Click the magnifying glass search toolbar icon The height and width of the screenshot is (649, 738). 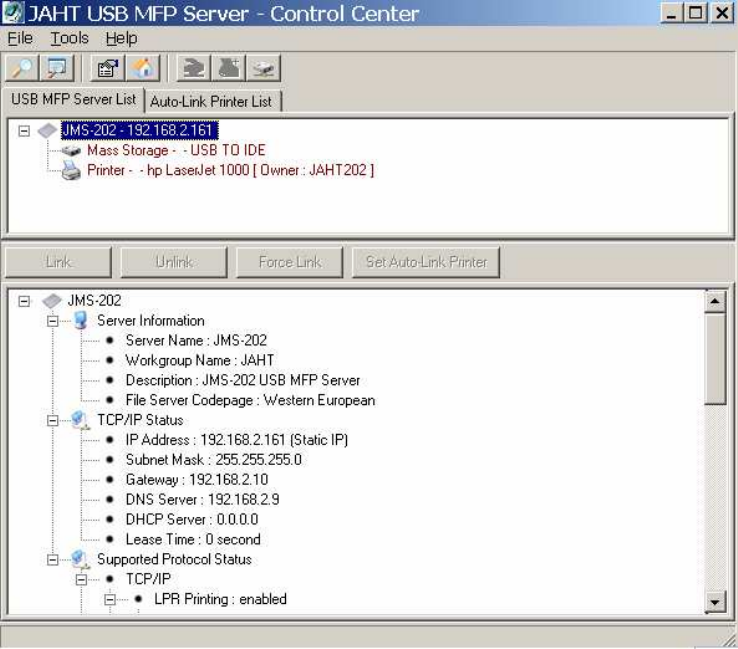click(x=20, y=68)
